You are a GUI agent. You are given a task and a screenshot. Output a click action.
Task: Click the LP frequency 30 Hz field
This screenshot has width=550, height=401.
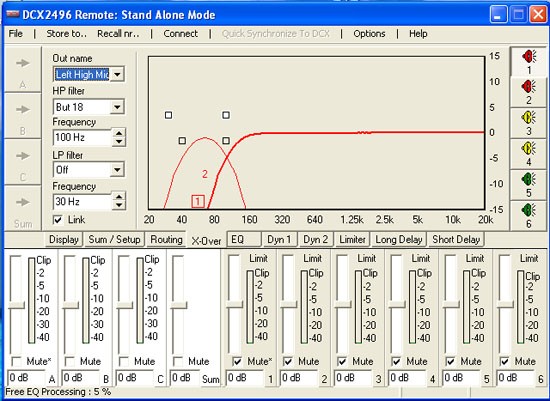pyautogui.click(x=83, y=201)
